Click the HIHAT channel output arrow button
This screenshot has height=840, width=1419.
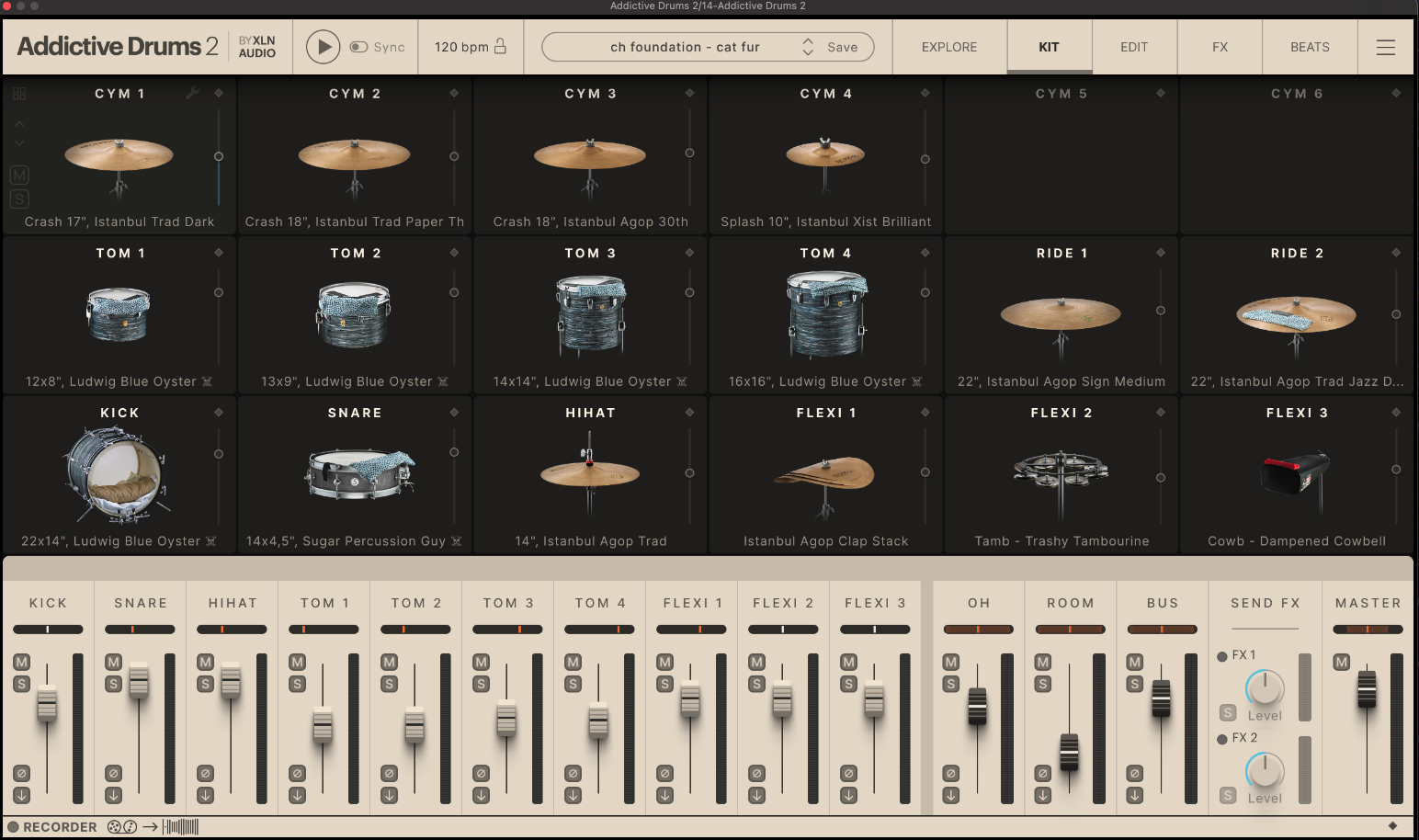(205, 796)
